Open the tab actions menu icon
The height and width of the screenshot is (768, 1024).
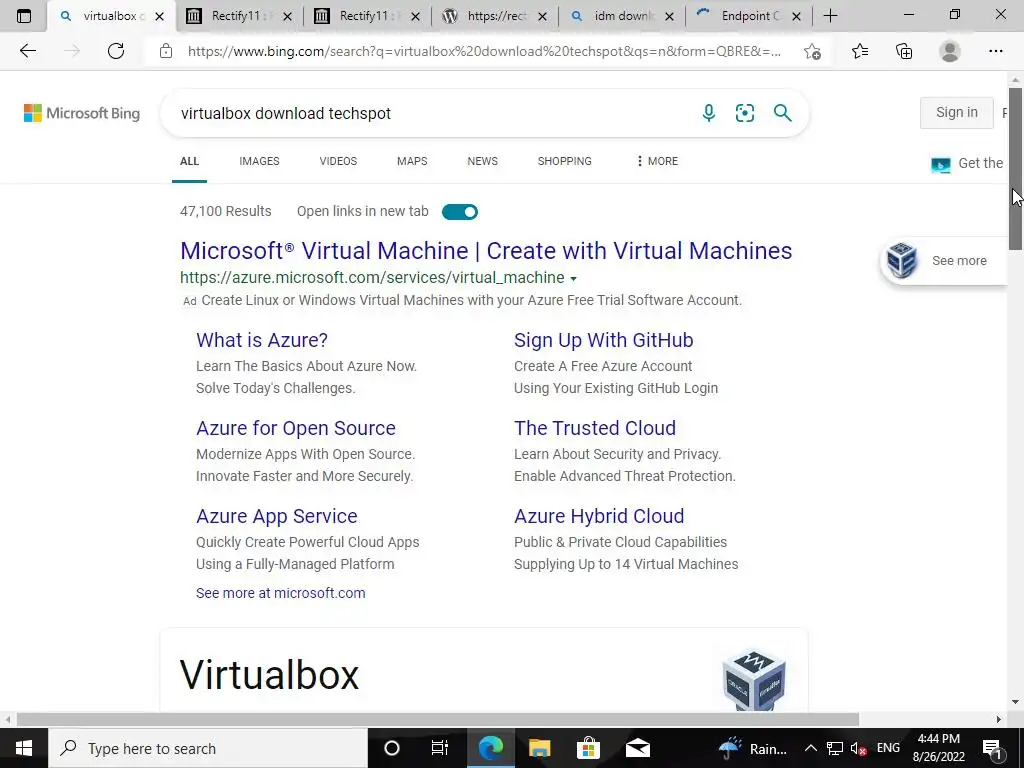click(24, 16)
